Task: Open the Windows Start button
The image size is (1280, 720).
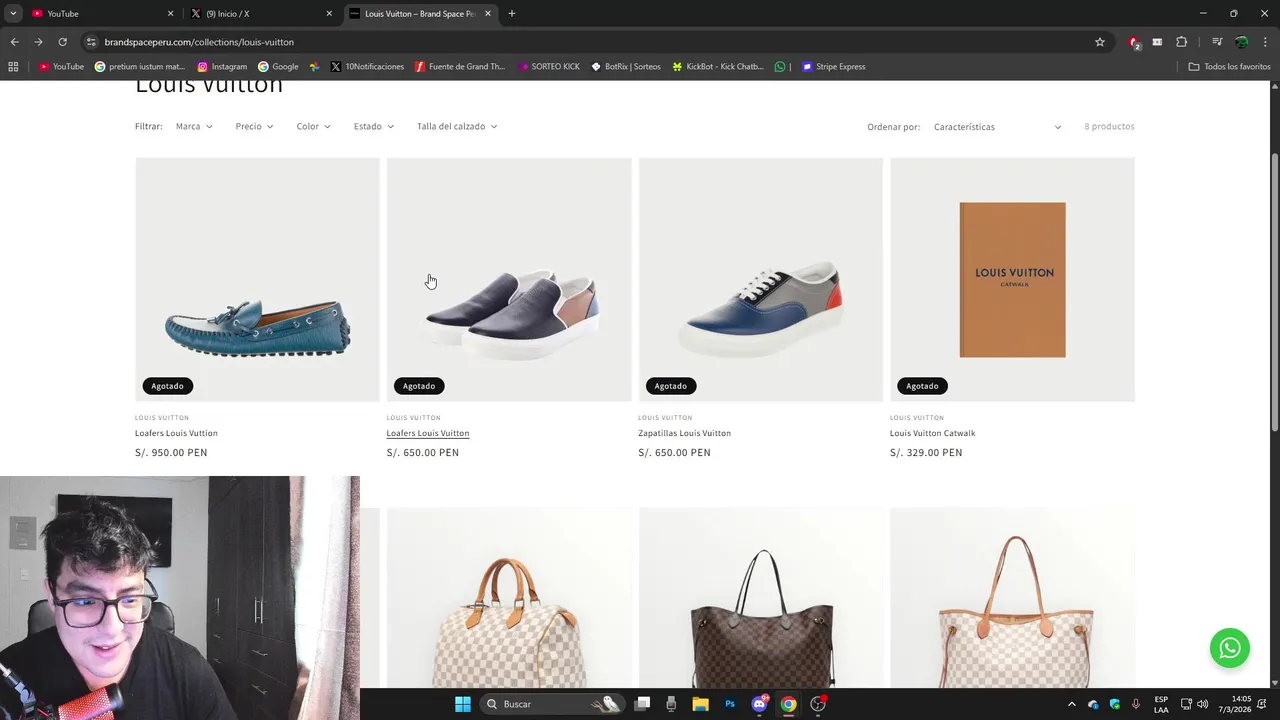Action: pos(462,704)
